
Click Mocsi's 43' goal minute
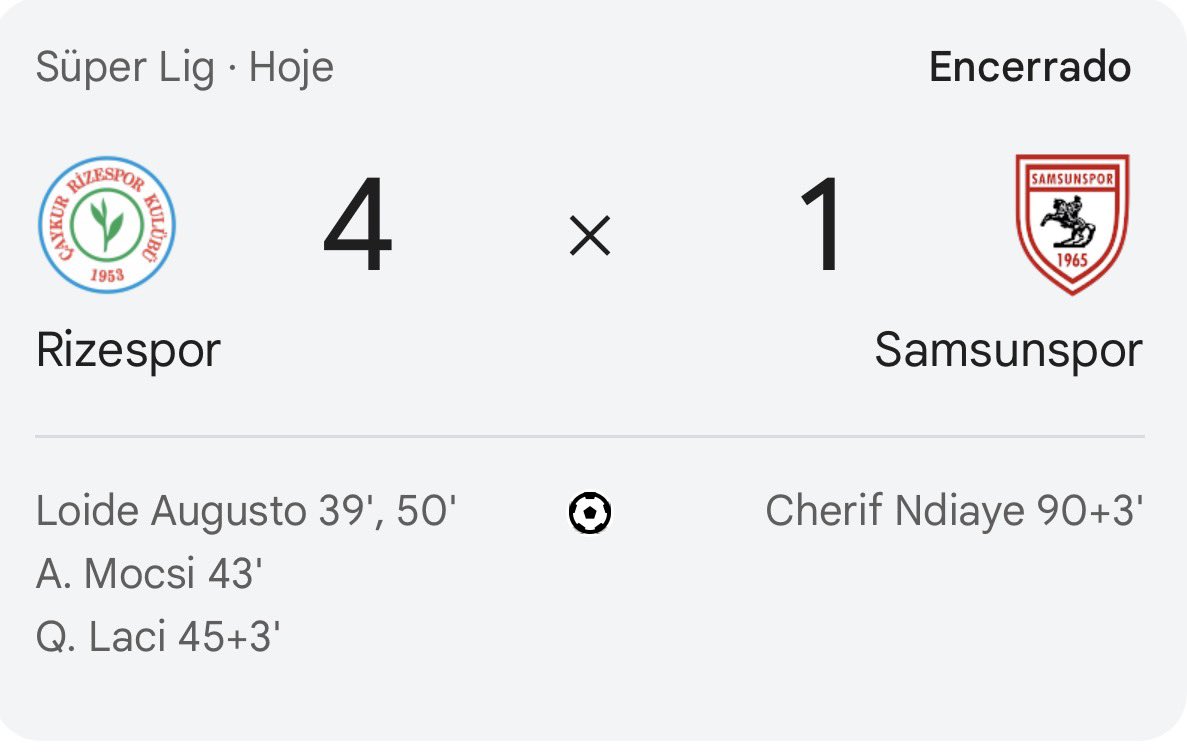(x=235, y=575)
